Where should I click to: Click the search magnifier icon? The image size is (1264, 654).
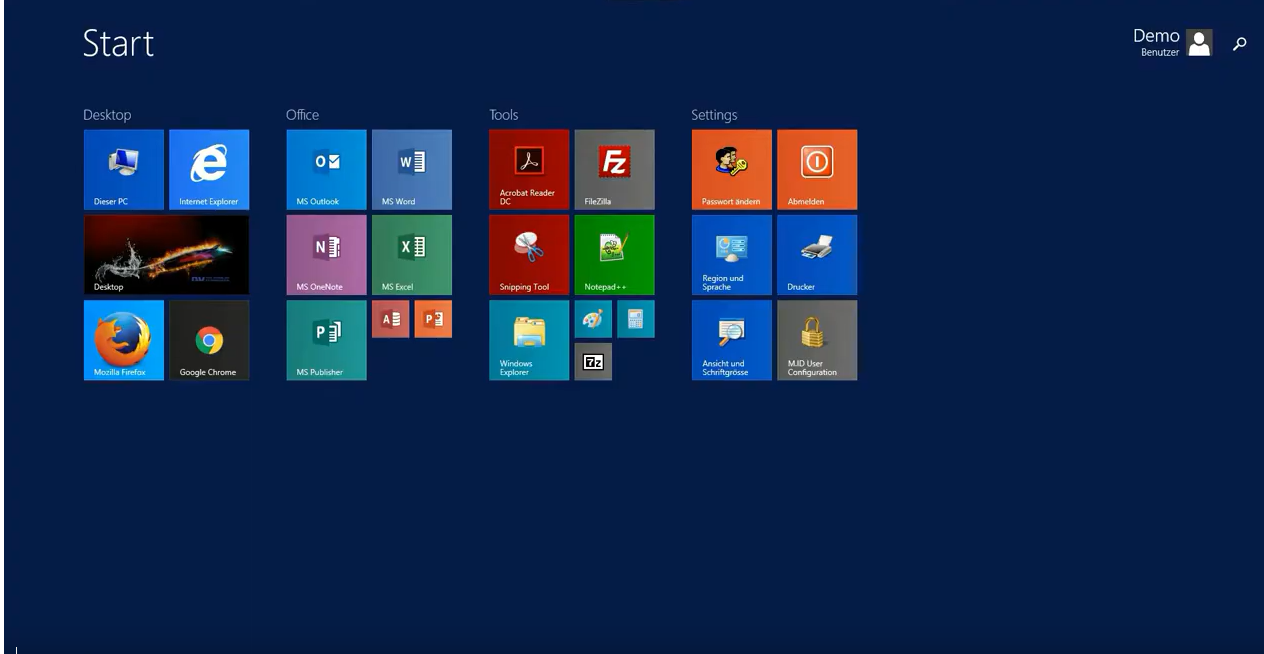pyautogui.click(x=1240, y=43)
